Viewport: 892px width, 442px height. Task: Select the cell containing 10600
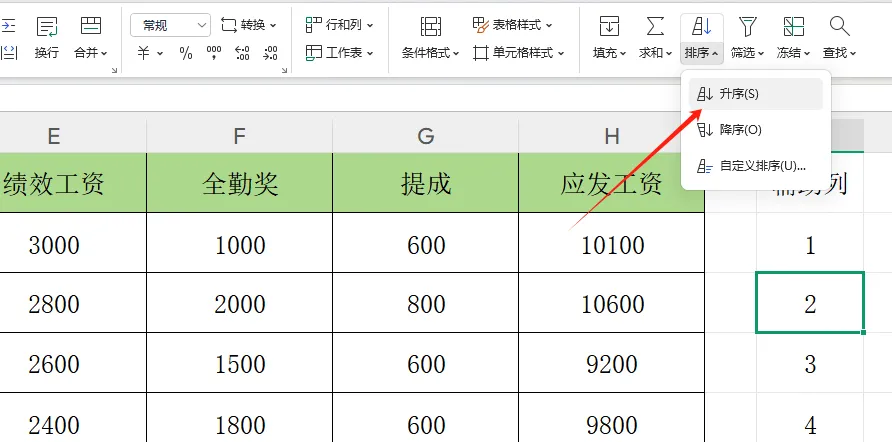tap(612, 303)
